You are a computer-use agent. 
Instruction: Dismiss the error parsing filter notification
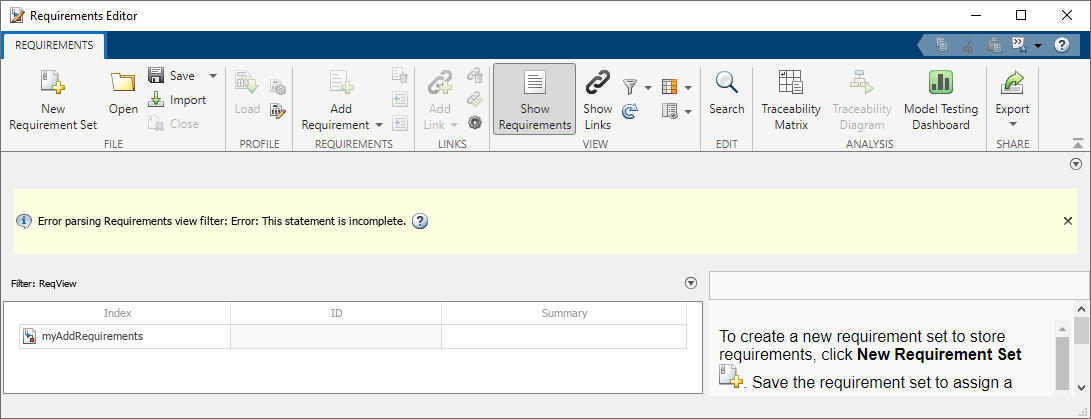tap(1068, 221)
